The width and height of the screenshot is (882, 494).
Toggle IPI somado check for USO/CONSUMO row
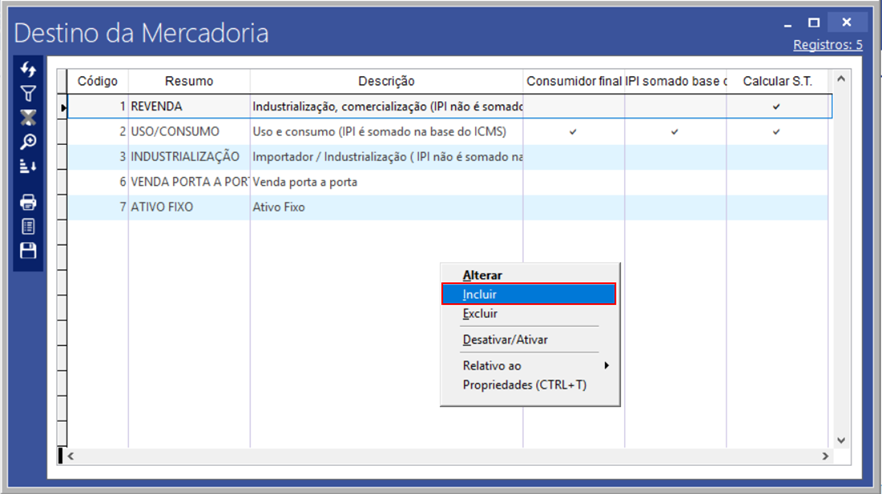pos(675,132)
